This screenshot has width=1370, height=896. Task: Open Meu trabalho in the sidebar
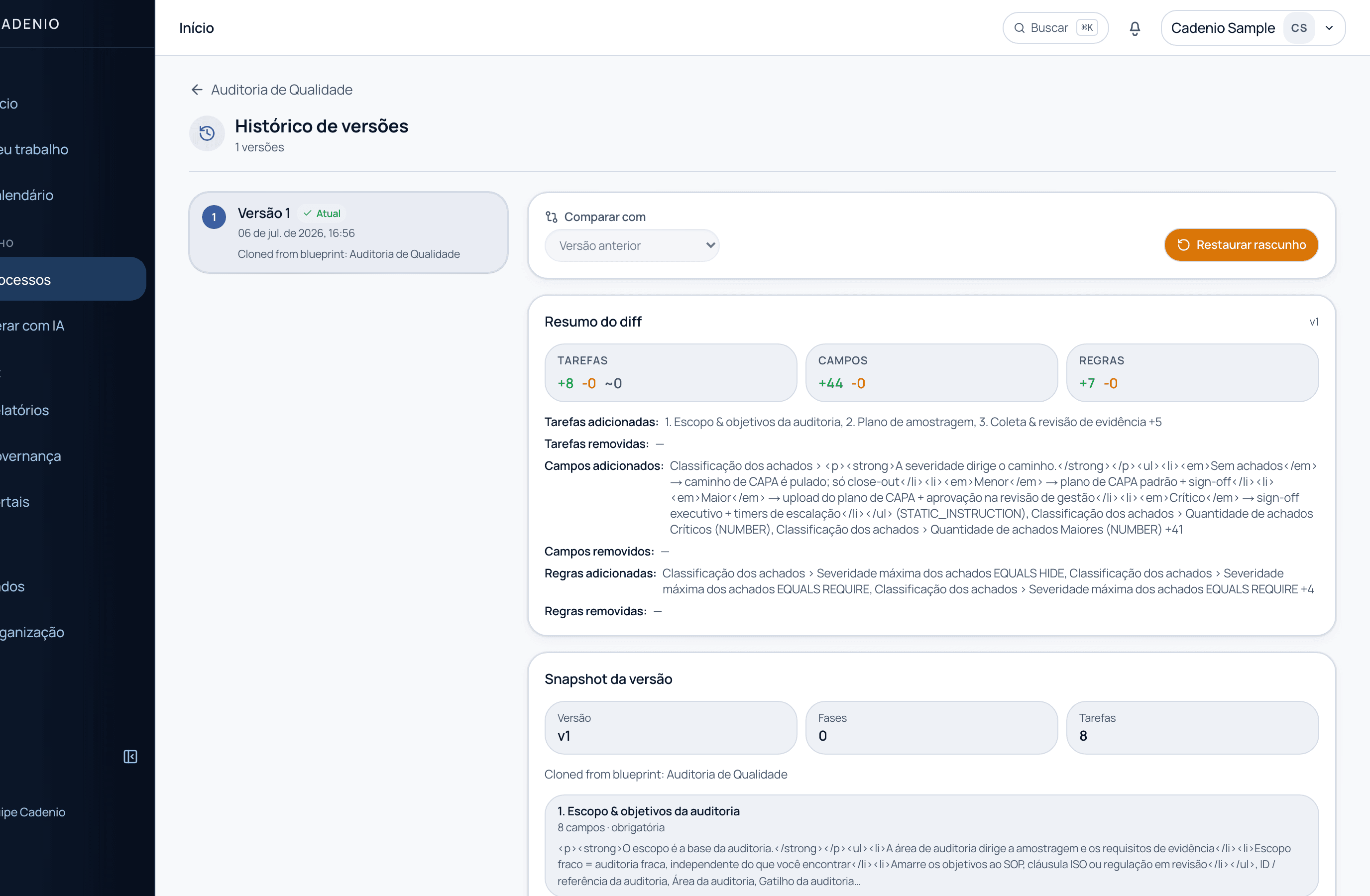[34, 150]
